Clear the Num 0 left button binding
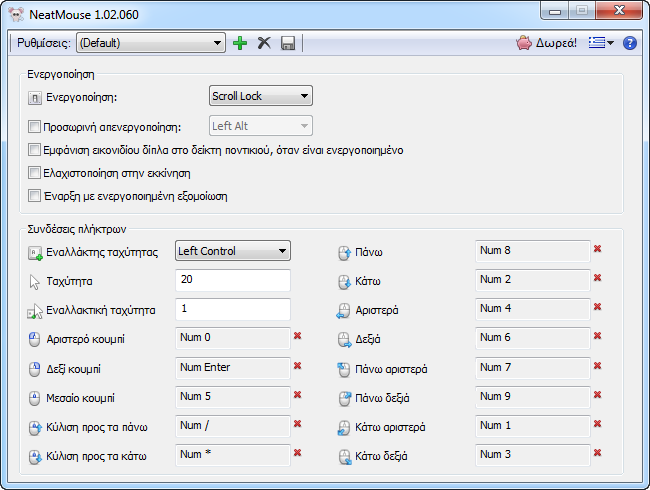 (297, 336)
